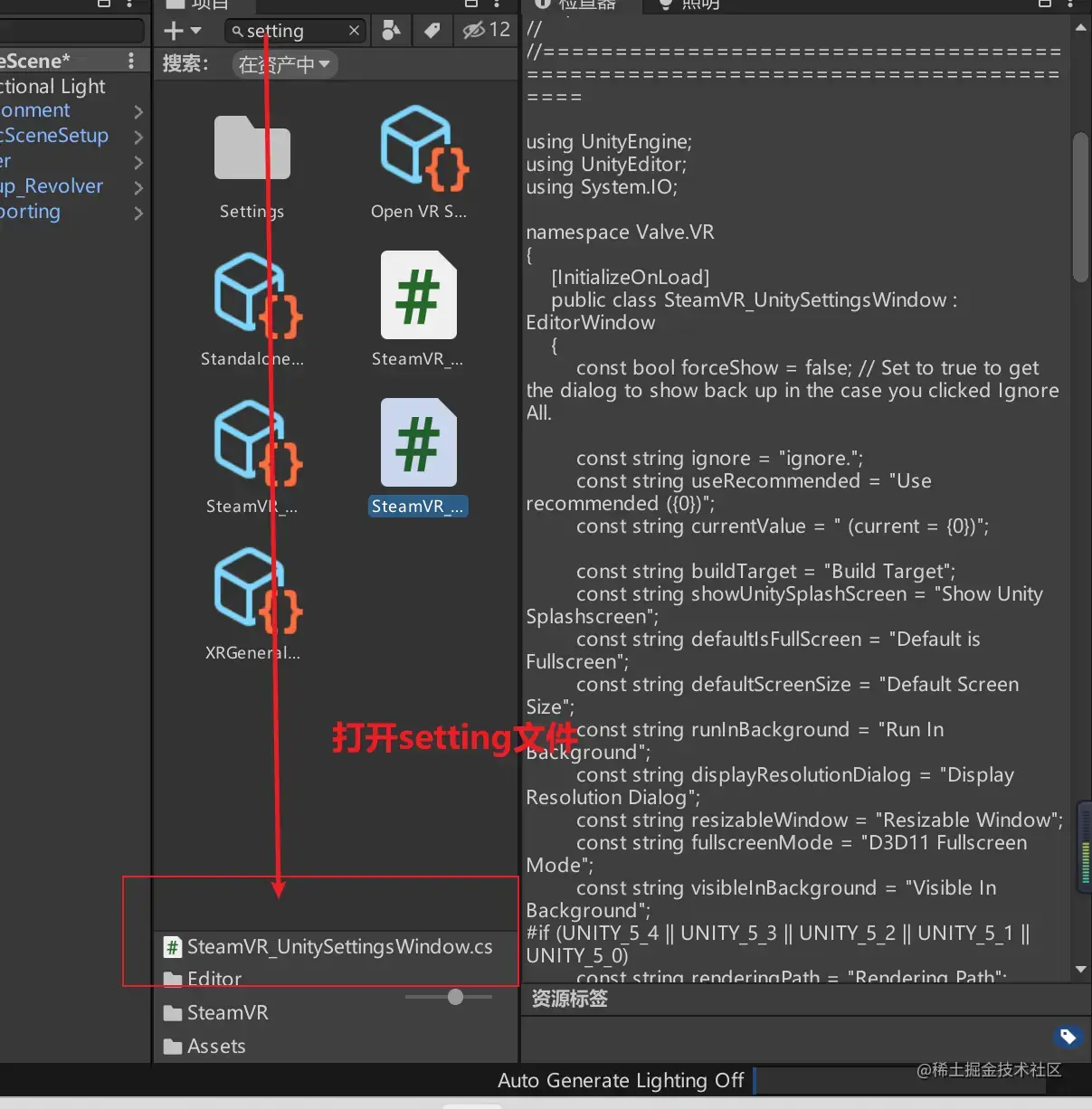Viewport: 1092px width, 1109px height.
Task: Toggle hidden packages visibility showing 12
Action: click(487, 30)
